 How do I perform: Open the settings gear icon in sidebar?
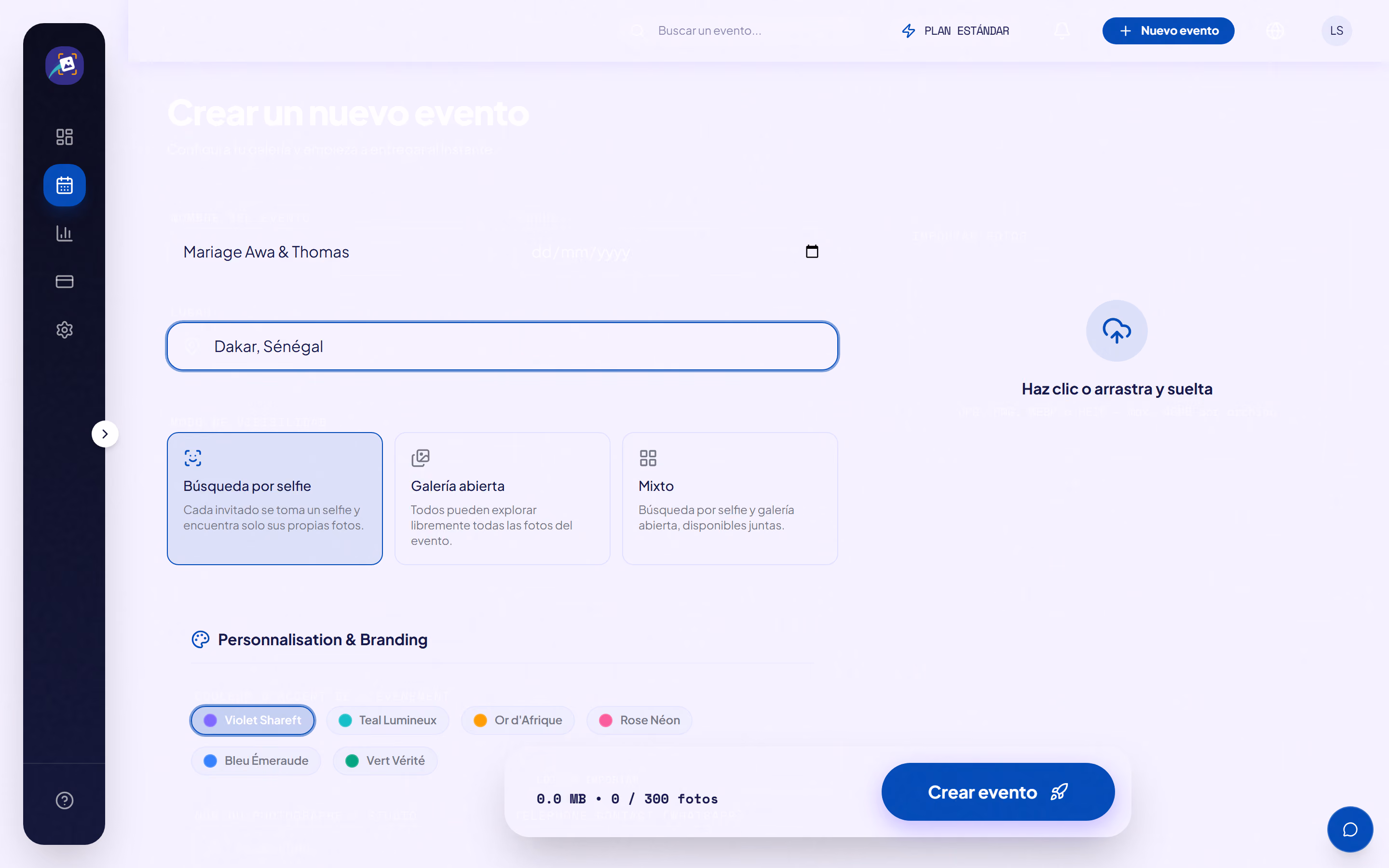tap(64, 329)
